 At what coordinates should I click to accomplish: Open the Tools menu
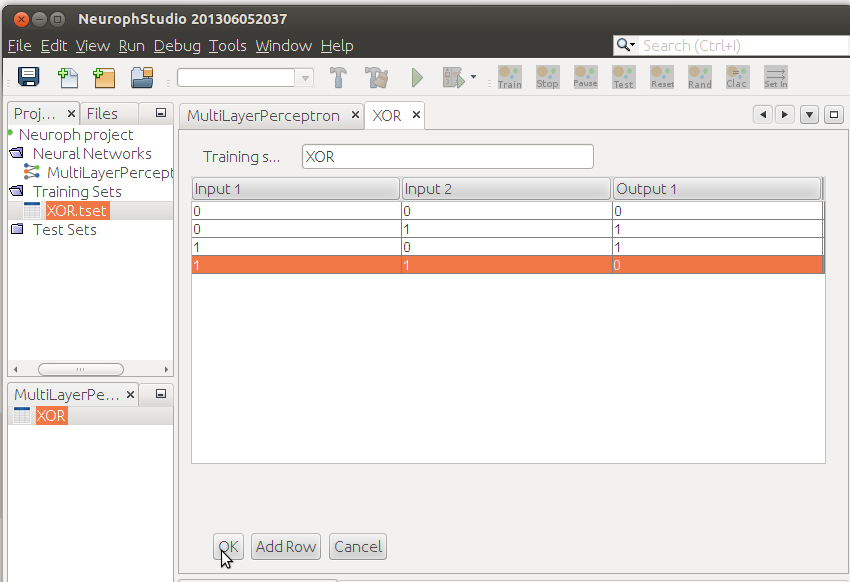click(228, 45)
